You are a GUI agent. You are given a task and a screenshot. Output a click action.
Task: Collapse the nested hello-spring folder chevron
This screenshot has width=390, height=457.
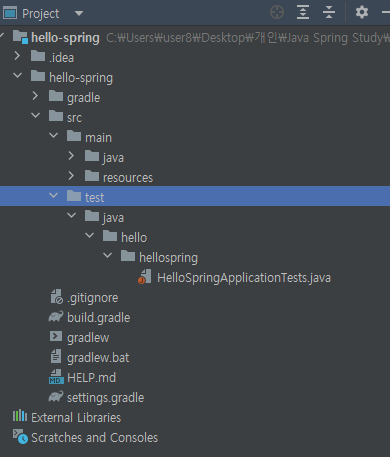[17, 76]
